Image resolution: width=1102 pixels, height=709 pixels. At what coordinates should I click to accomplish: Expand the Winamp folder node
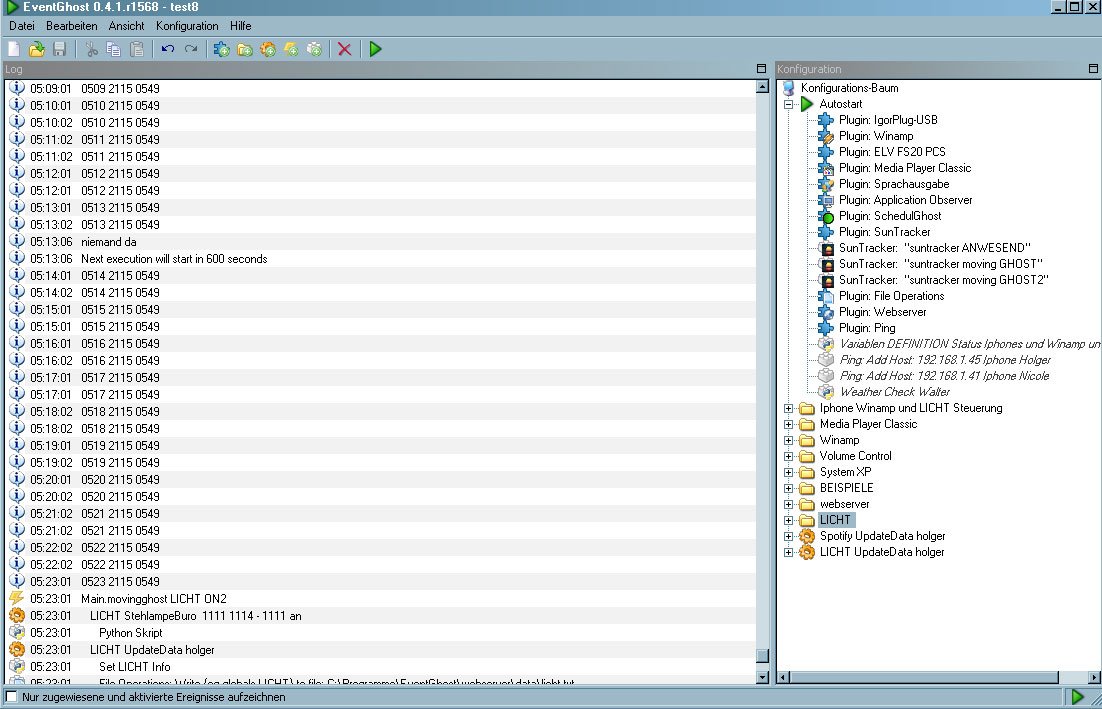click(789, 441)
